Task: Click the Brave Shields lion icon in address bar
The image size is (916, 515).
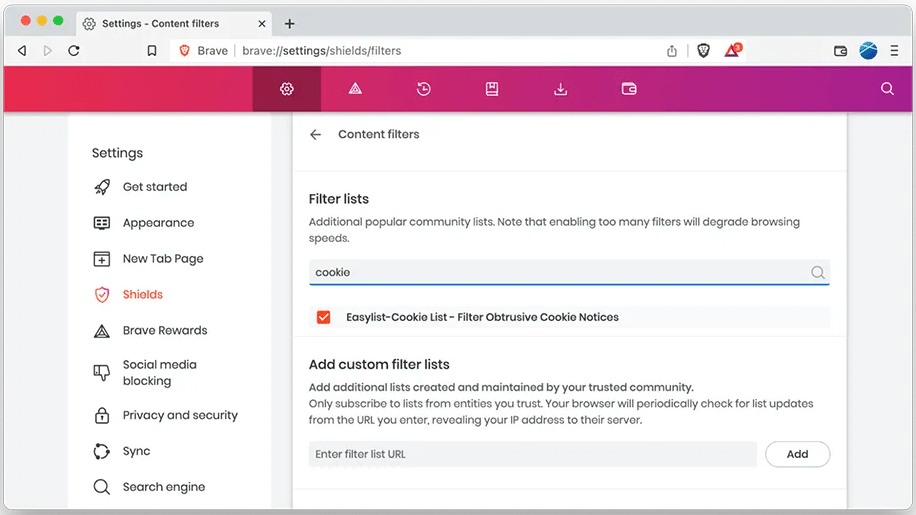Action: pos(704,51)
